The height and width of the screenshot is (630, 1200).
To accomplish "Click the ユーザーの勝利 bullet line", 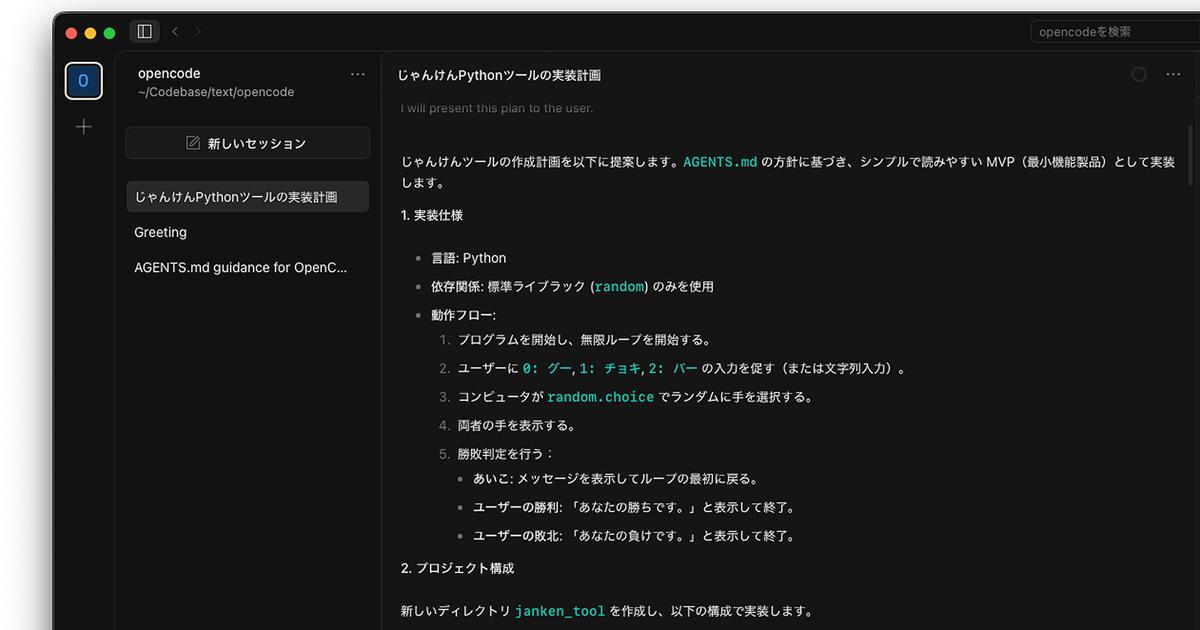I will (634, 507).
